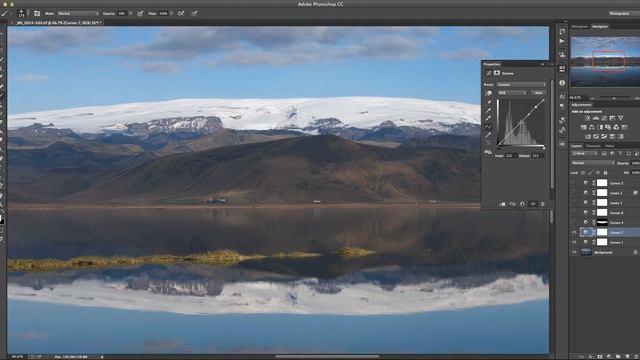Viewport: 640px width, 360px height.
Task: Open the Photography workspace switcher
Action: [x=624, y=13]
